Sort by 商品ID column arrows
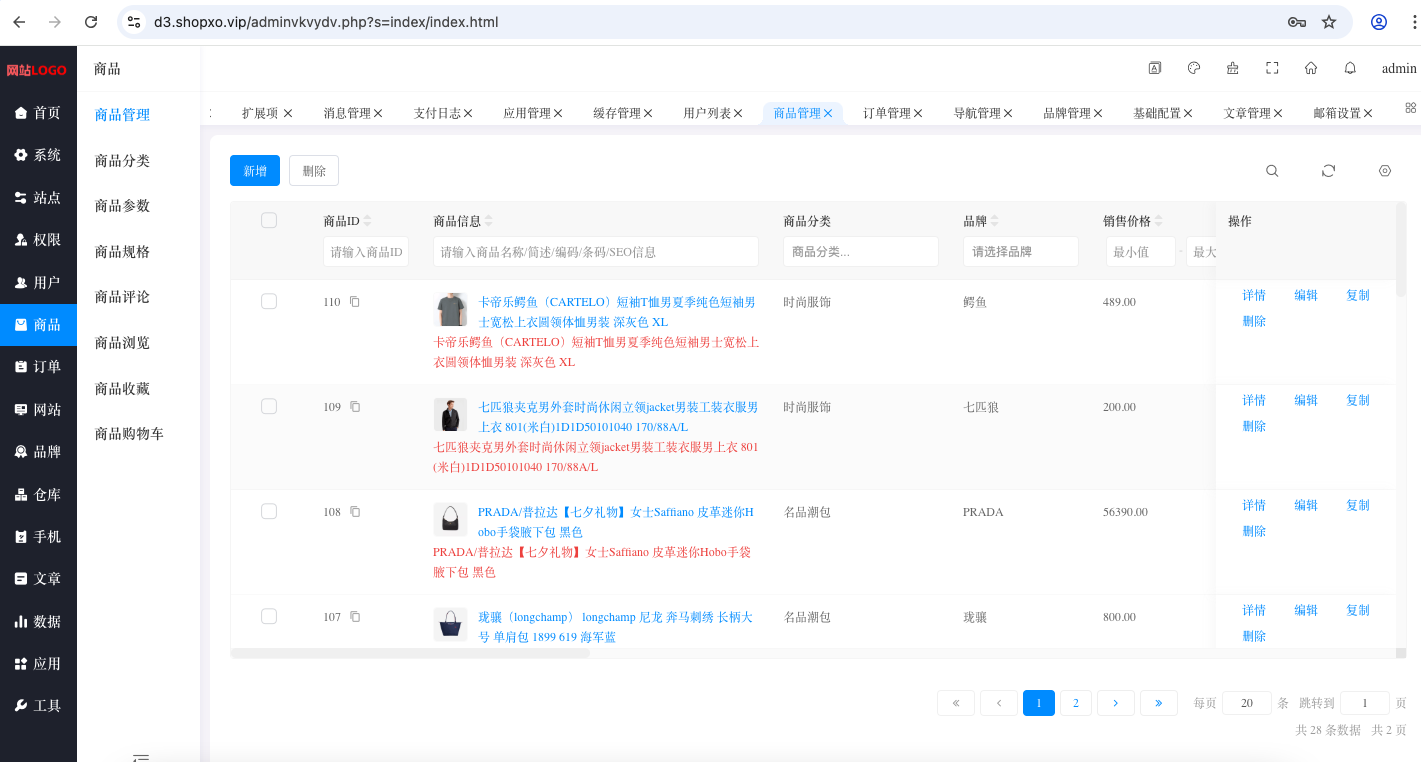 [367, 221]
